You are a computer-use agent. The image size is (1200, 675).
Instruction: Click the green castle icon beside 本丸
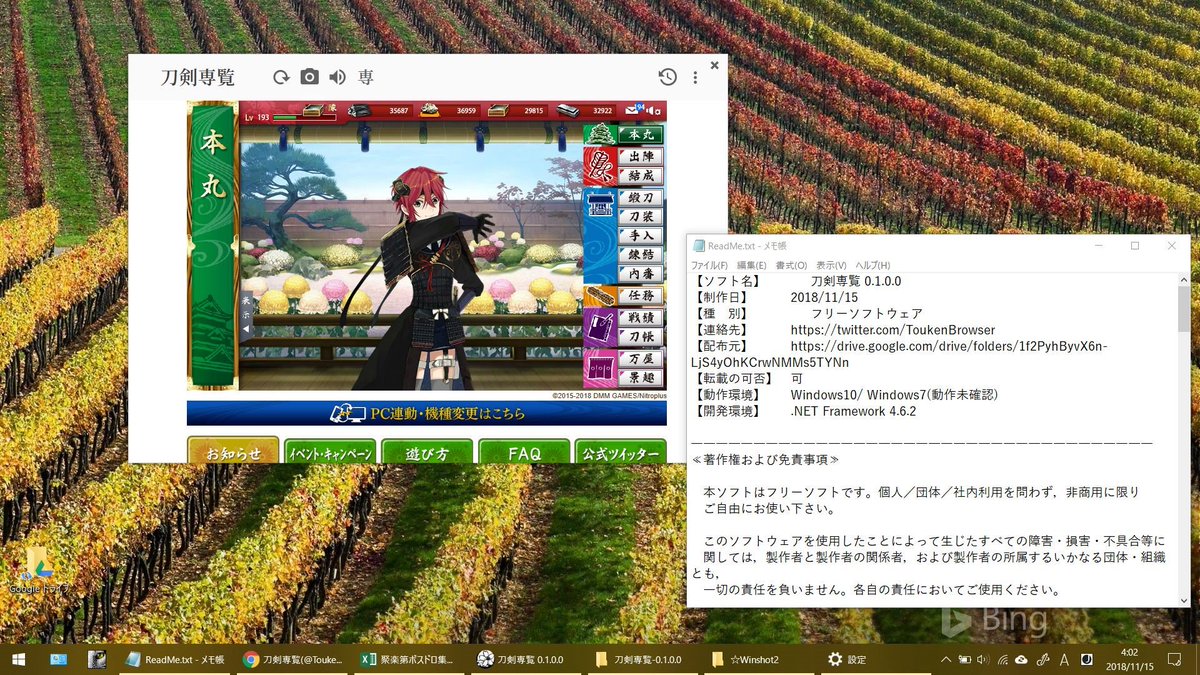(600, 134)
